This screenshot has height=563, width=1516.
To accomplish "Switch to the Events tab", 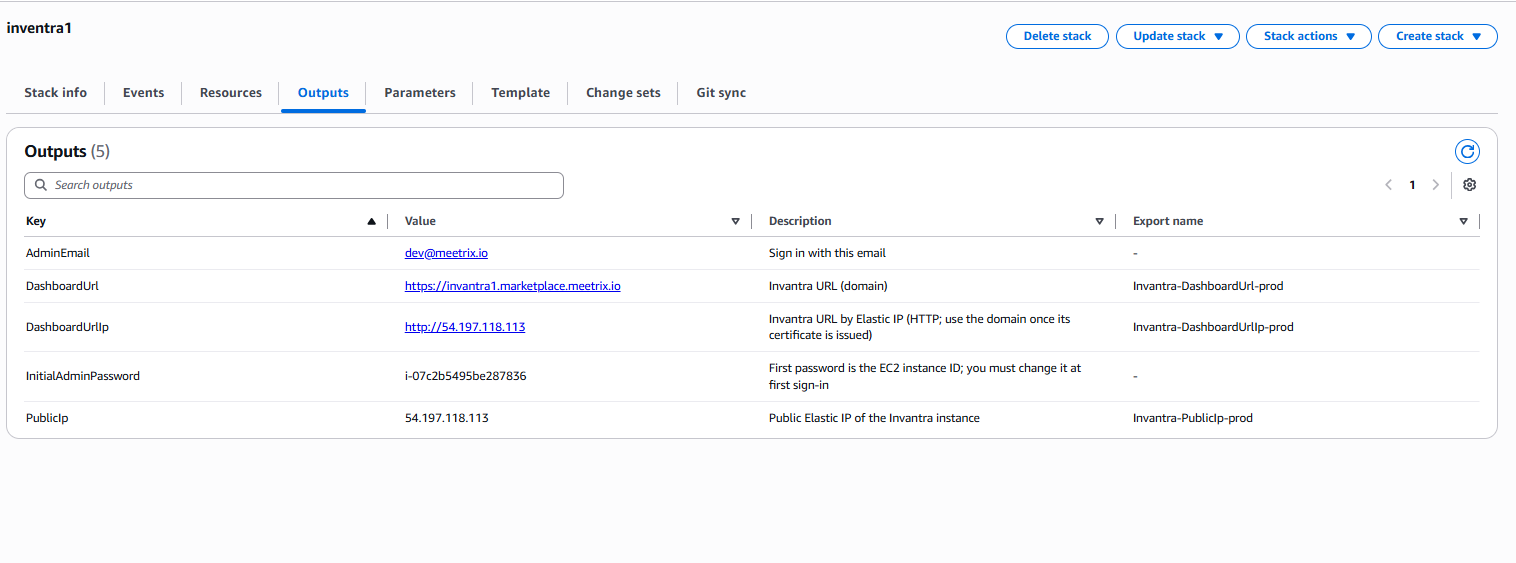I will (143, 93).
